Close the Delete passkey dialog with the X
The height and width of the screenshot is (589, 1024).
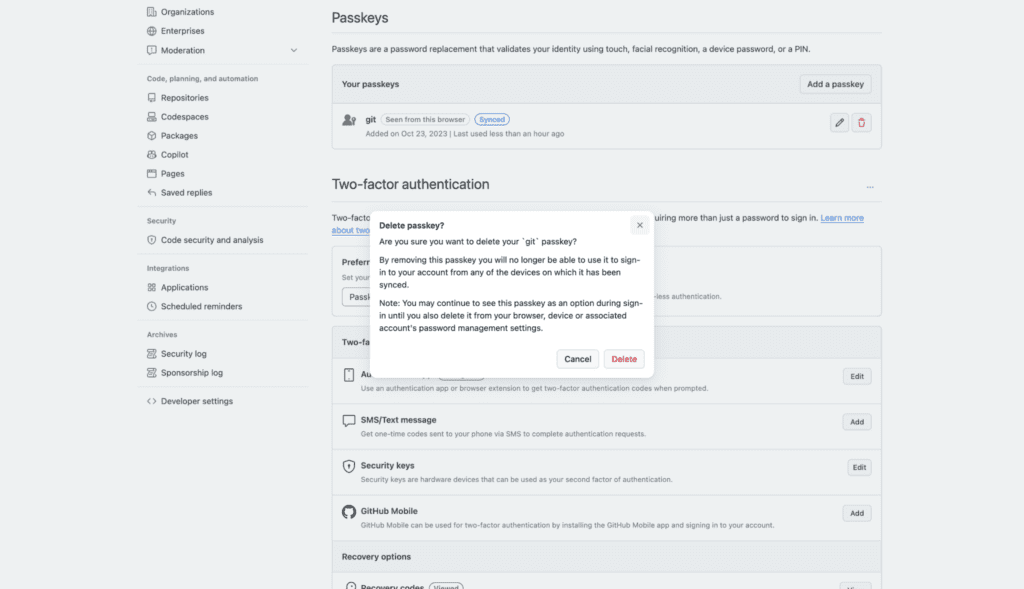639,225
